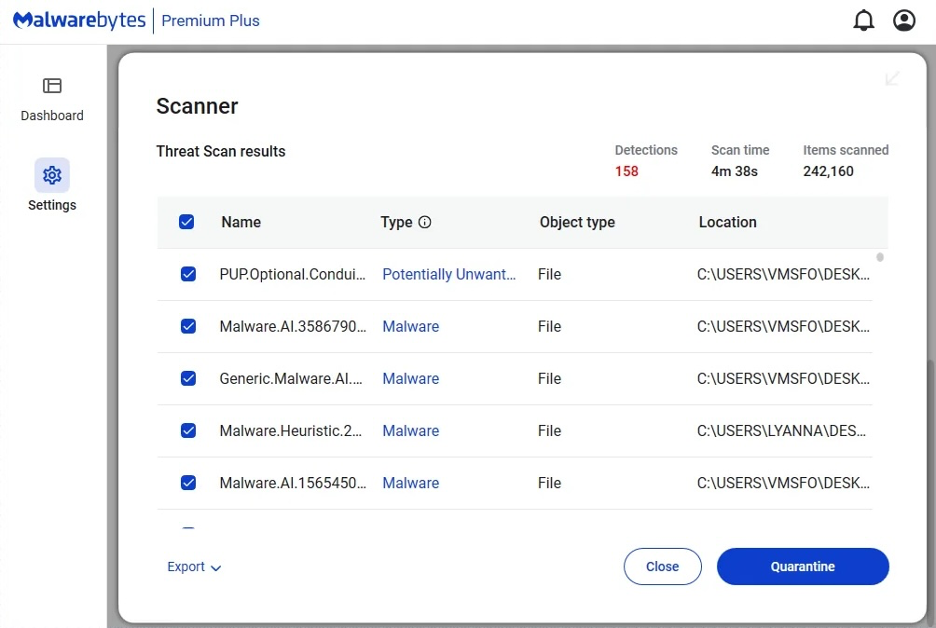This screenshot has width=936, height=628.
Task: Select the Generic.Malware.AI.... name text
Action: (x=291, y=378)
